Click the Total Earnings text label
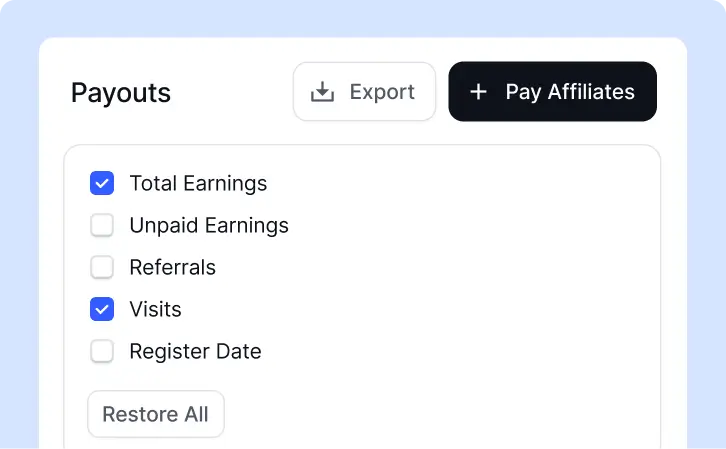 click(198, 183)
